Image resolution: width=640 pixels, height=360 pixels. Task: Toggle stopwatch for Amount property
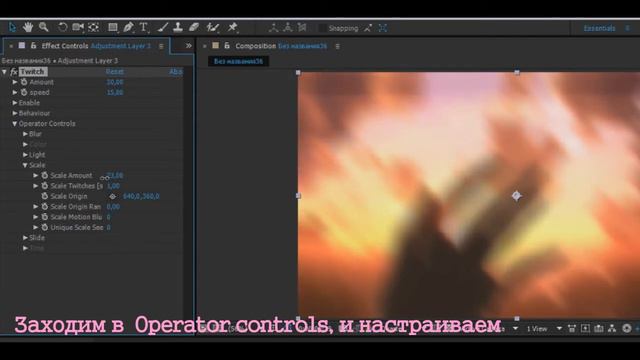(x=24, y=82)
